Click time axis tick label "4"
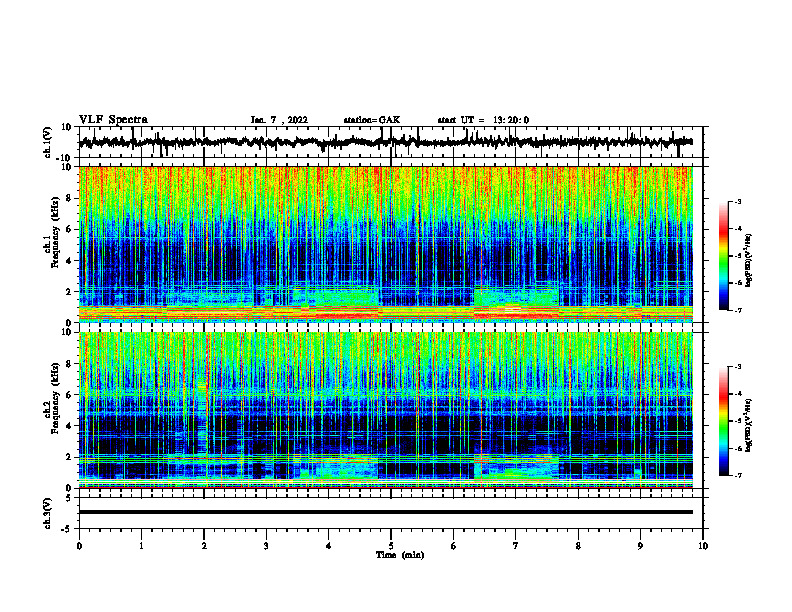Screen dimensions: 792x612 coord(329,546)
